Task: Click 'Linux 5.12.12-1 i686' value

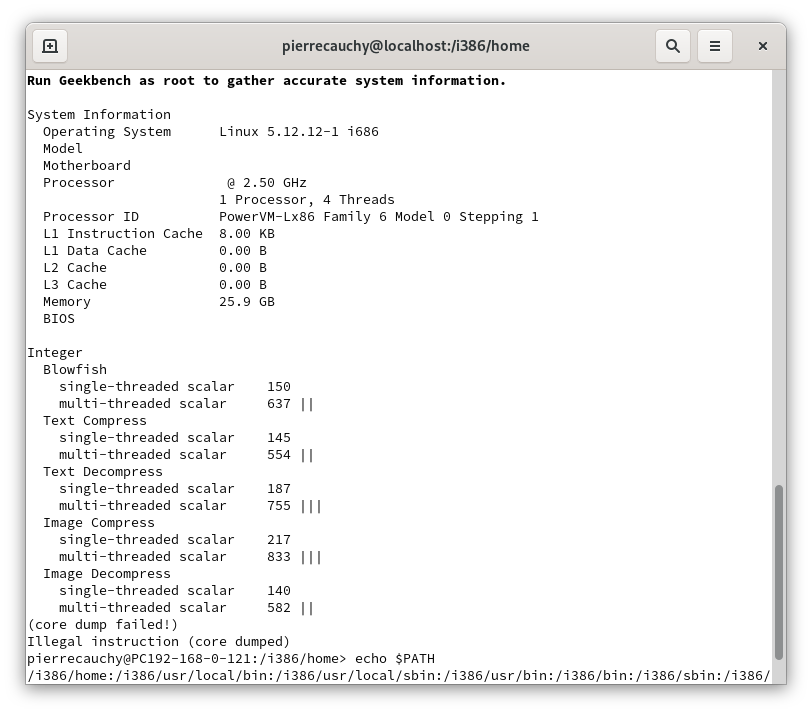Action: pos(299,132)
